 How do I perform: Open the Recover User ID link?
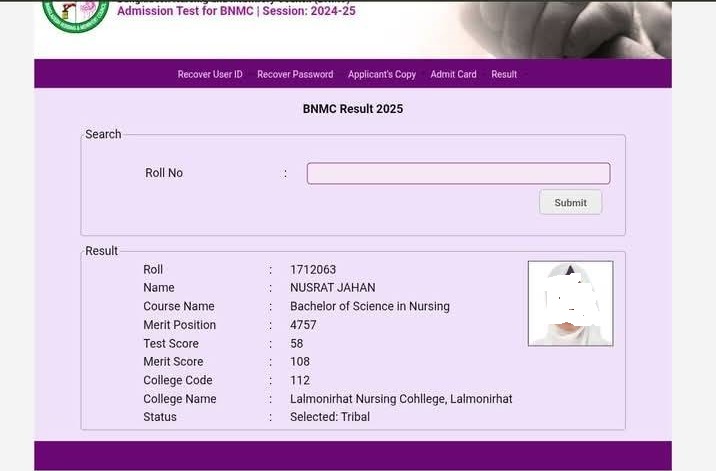point(210,74)
